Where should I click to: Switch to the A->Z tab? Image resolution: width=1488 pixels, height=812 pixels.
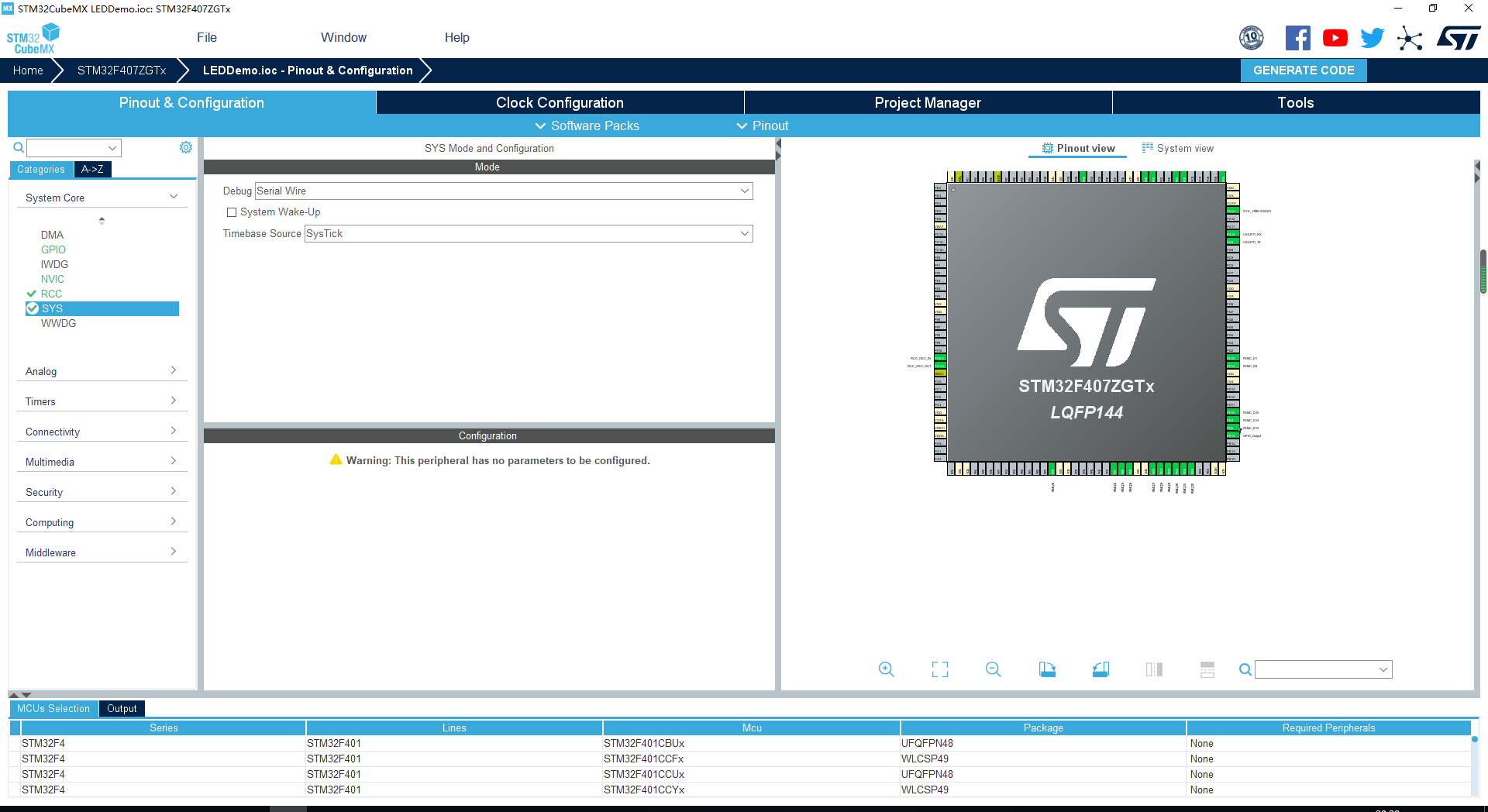[x=92, y=169]
